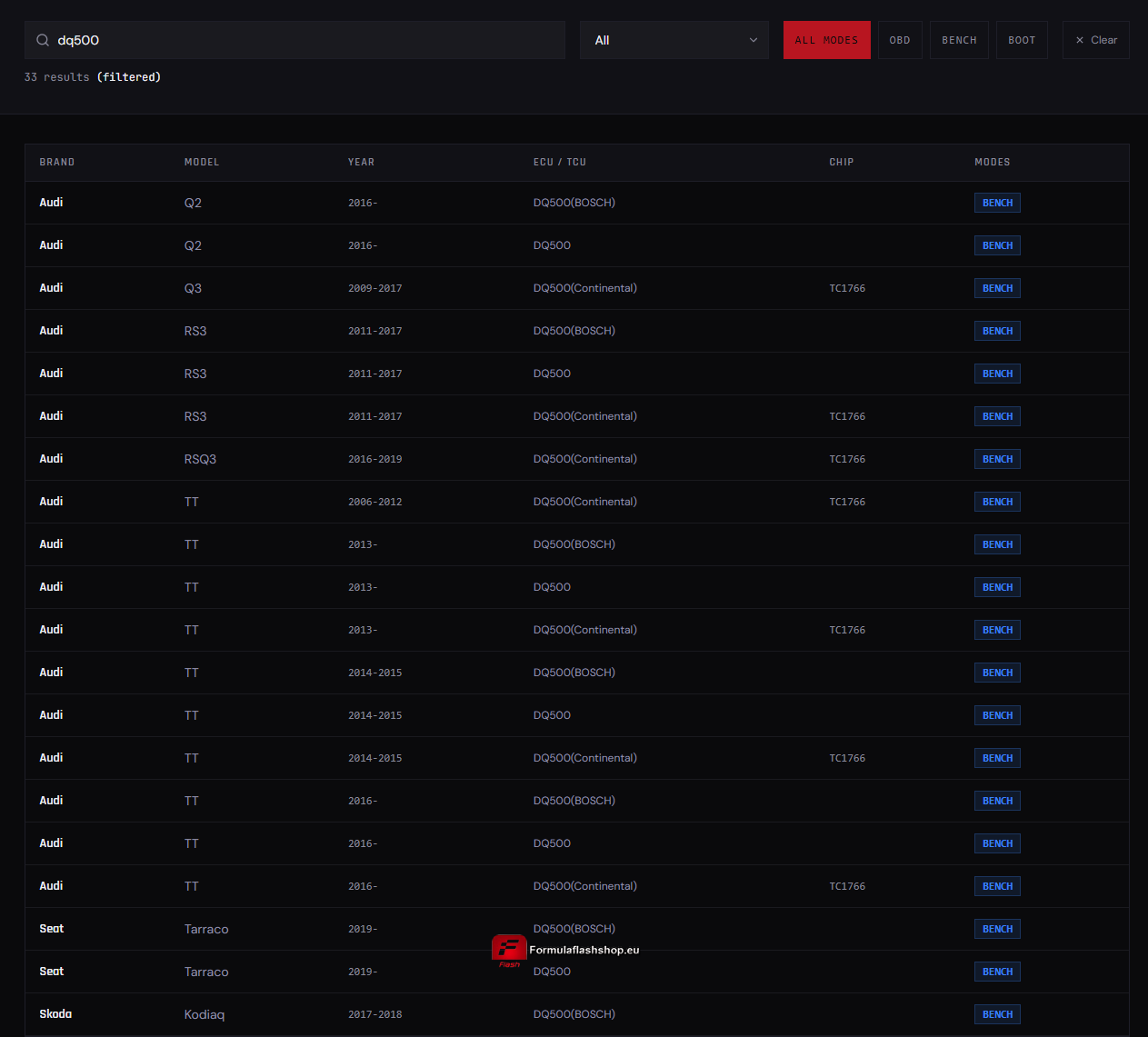This screenshot has width=1148, height=1037.
Task: Click DQ500(BOSCH) in the Kodiaq row
Action: (x=574, y=1014)
